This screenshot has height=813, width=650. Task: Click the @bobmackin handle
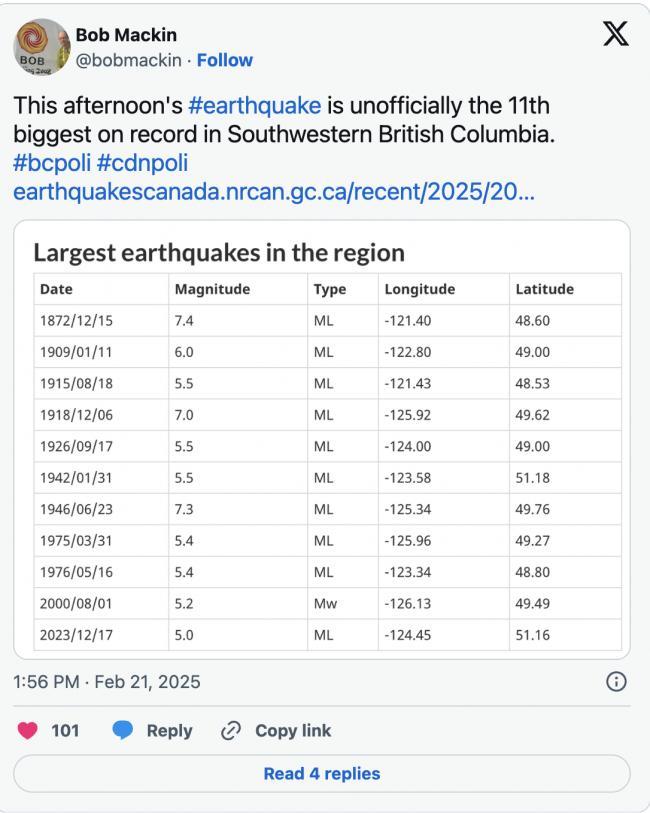130,60
